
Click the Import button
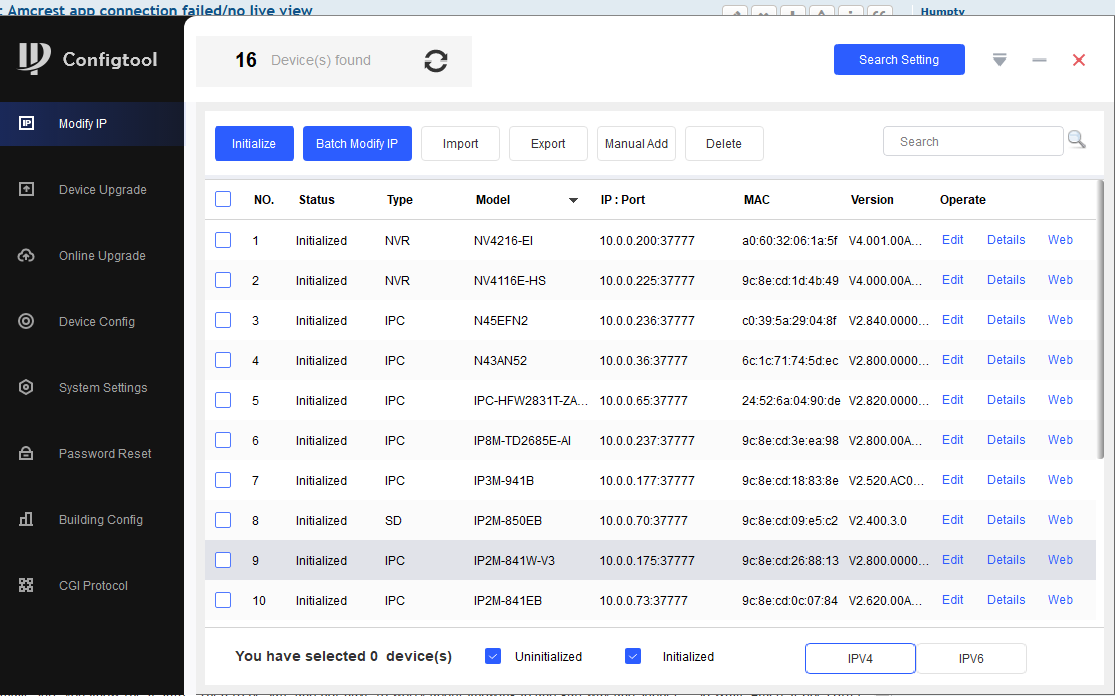click(460, 144)
